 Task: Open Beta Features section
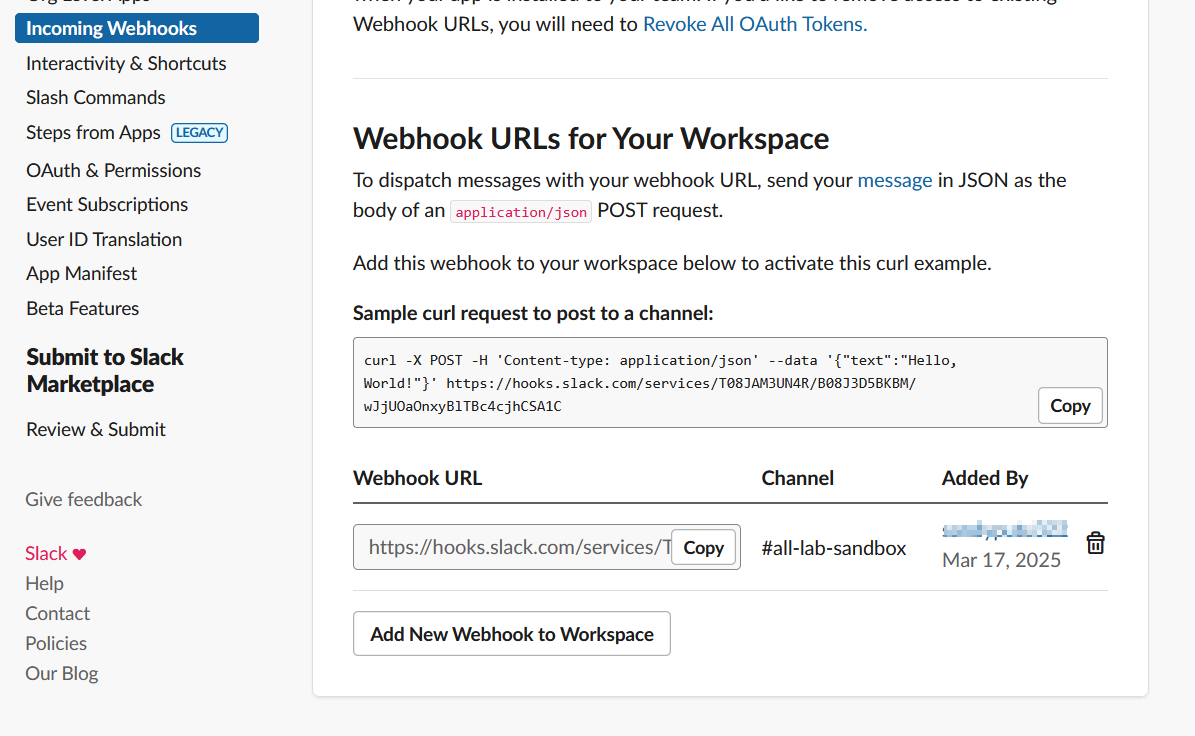(82, 308)
